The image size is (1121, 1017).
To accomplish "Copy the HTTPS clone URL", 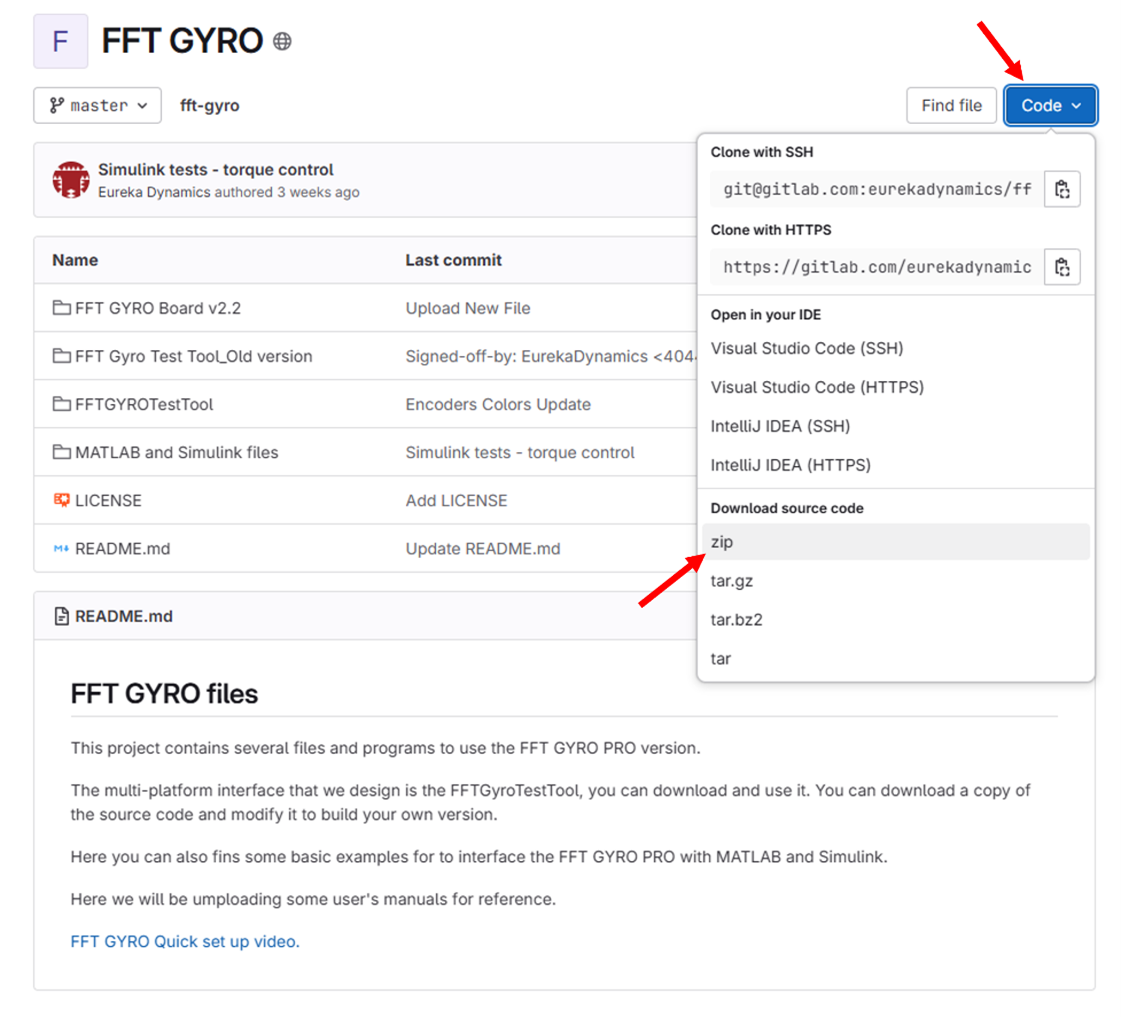I will pyautogui.click(x=1062, y=267).
